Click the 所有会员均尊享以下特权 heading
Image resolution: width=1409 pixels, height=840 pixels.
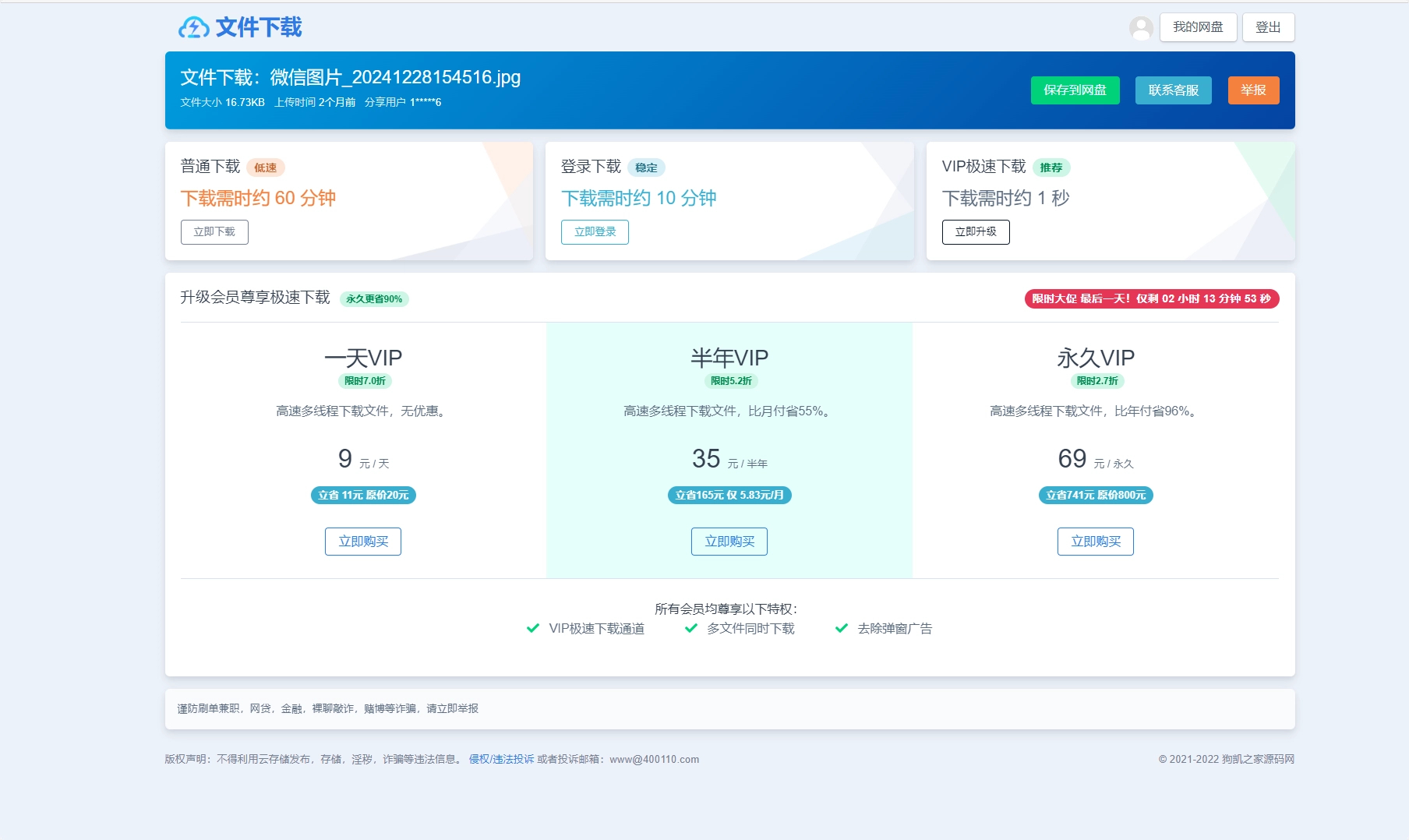click(726, 609)
